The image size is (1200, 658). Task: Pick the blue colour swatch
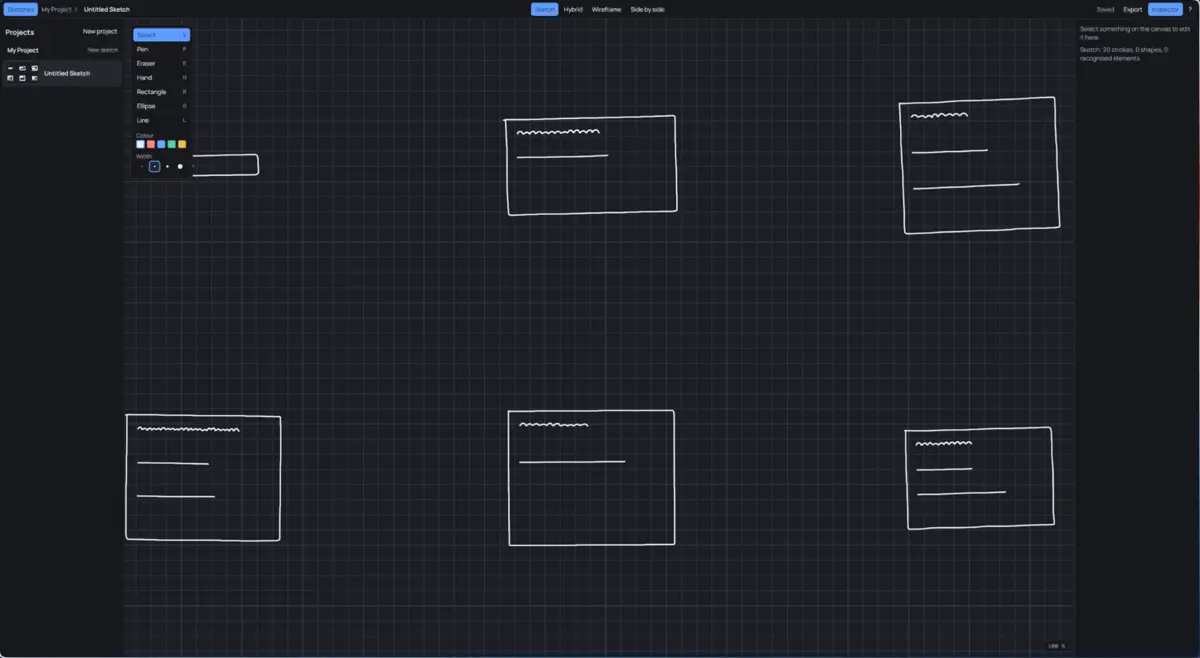pyautogui.click(x=161, y=144)
